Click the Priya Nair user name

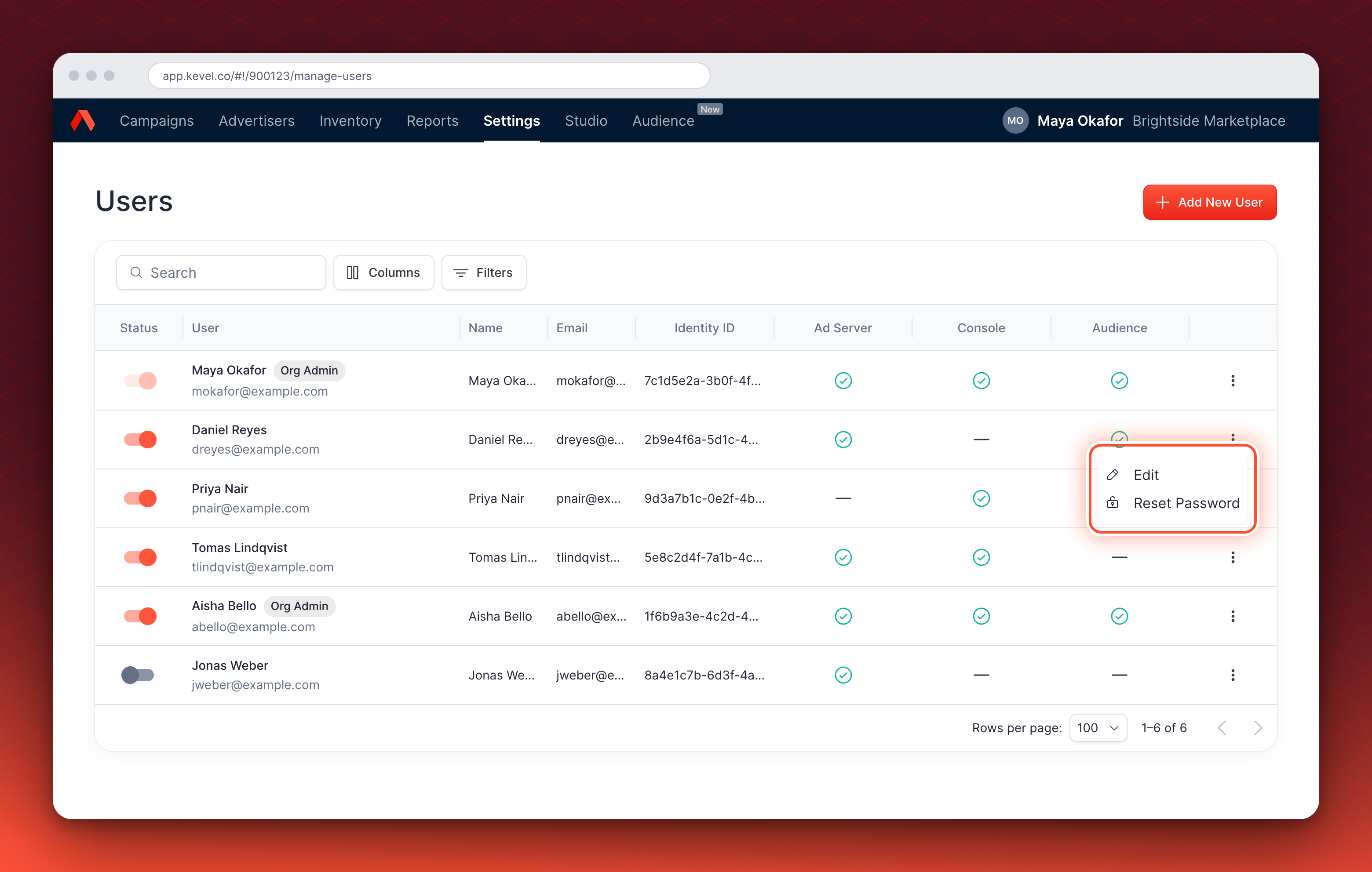[x=220, y=489]
